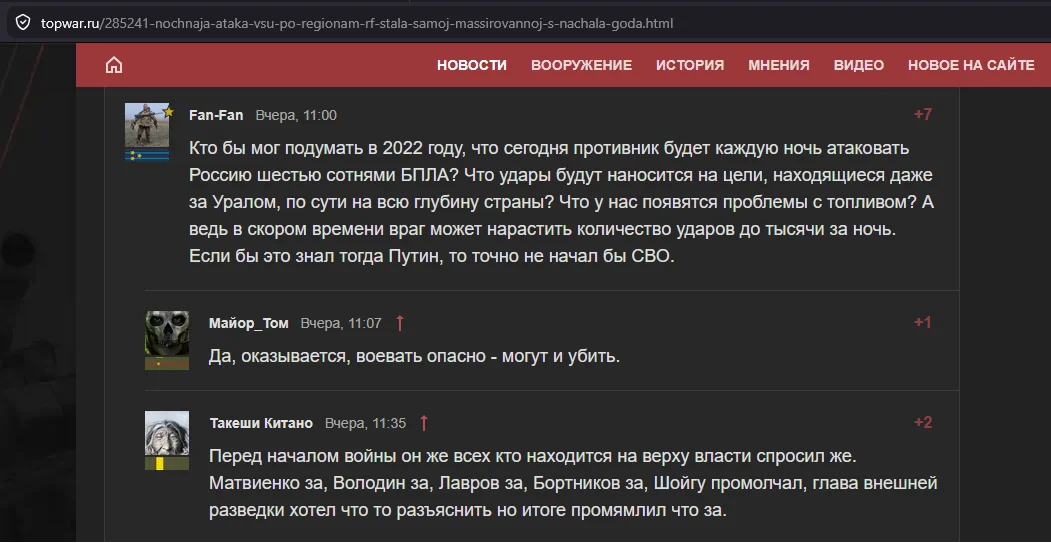Open the НОВОСТИ menu item
Screen dimensions: 1051x543
(472, 65)
